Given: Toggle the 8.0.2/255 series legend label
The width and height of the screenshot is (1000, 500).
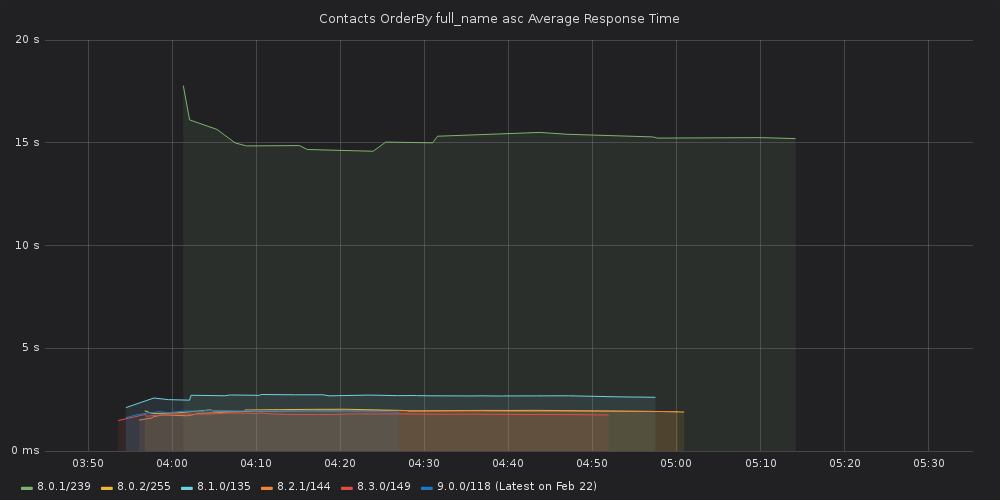Looking at the screenshot, I should (144, 487).
